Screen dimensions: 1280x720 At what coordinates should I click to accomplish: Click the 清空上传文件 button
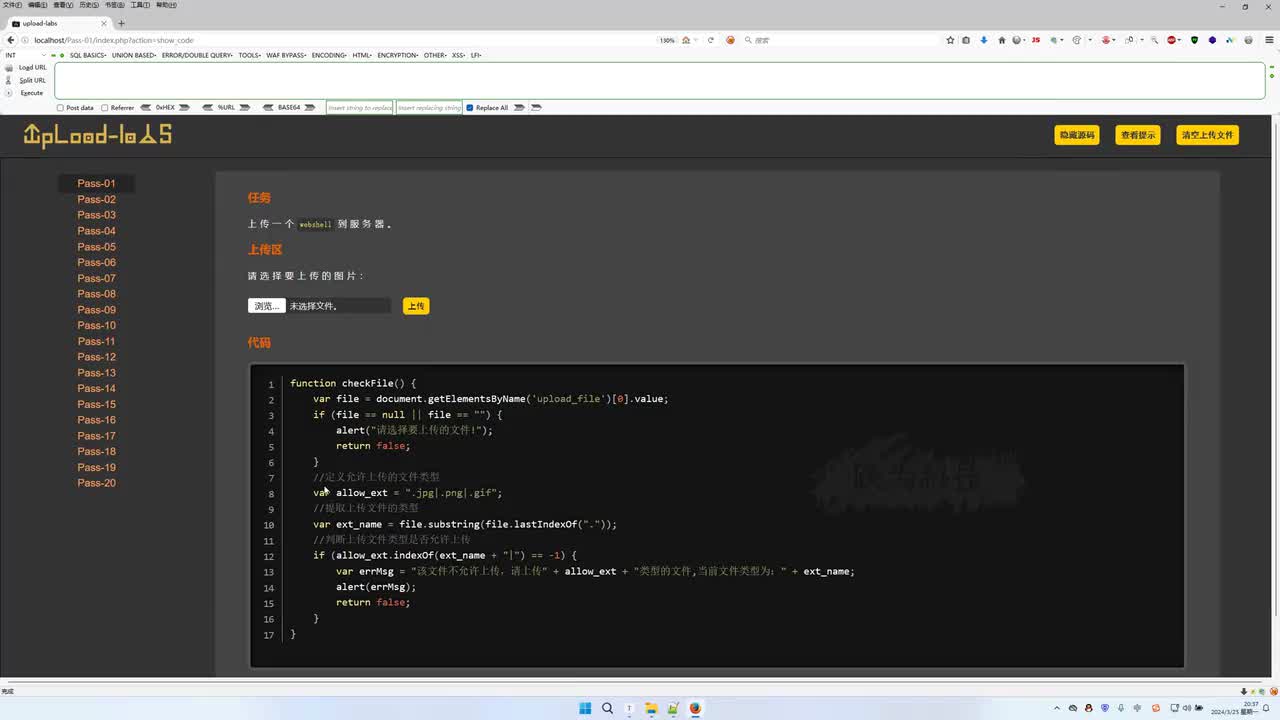[x=1208, y=135]
